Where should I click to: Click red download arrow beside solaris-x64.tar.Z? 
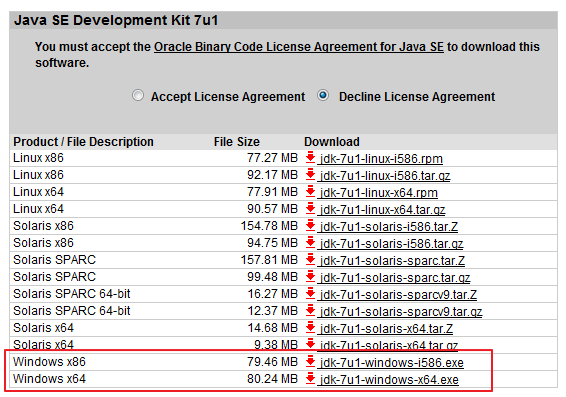click(x=310, y=327)
